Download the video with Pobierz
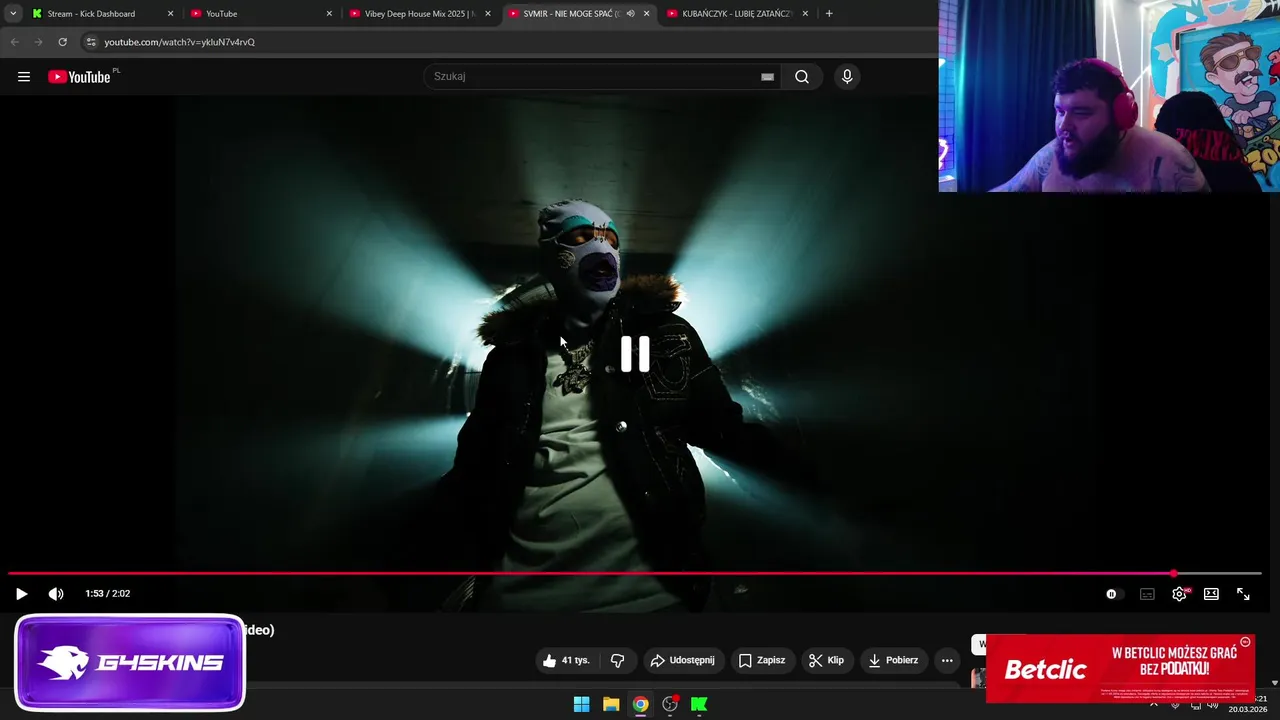Screen dimensions: 1280x720 894,660
